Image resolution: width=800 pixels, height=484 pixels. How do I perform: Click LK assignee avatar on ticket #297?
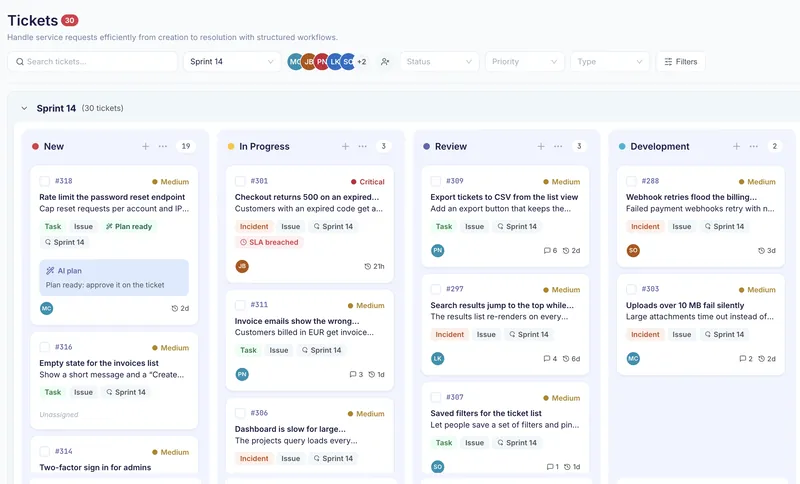pos(438,359)
